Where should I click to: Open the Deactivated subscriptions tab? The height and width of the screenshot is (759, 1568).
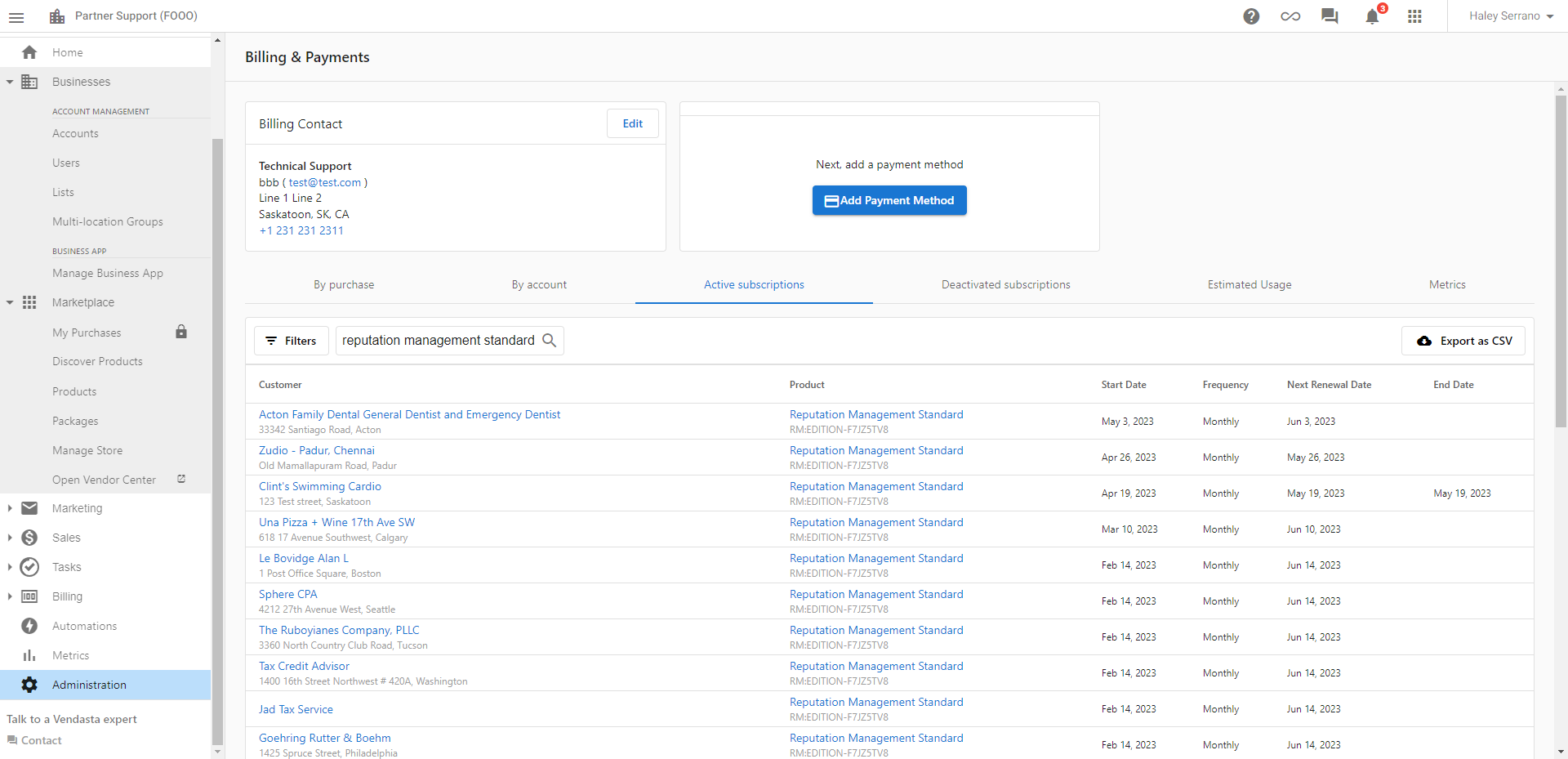(x=1005, y=284)
